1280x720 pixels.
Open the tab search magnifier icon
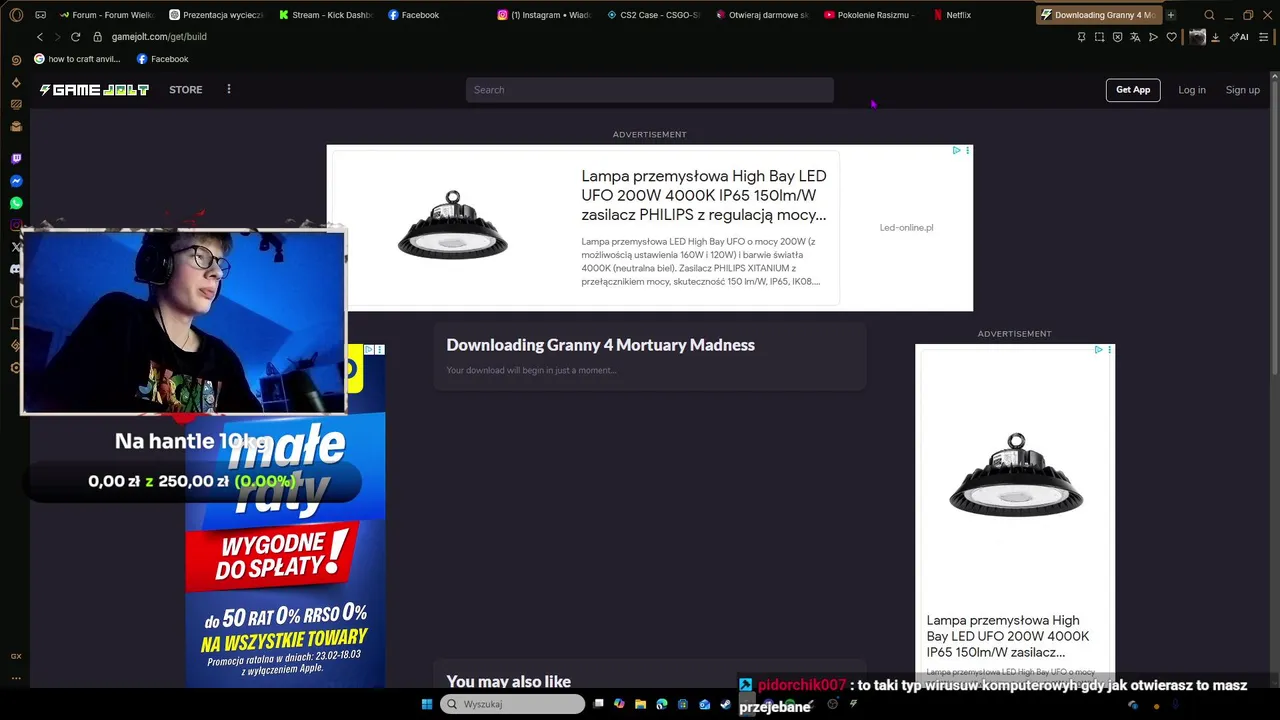(1209, 15)
